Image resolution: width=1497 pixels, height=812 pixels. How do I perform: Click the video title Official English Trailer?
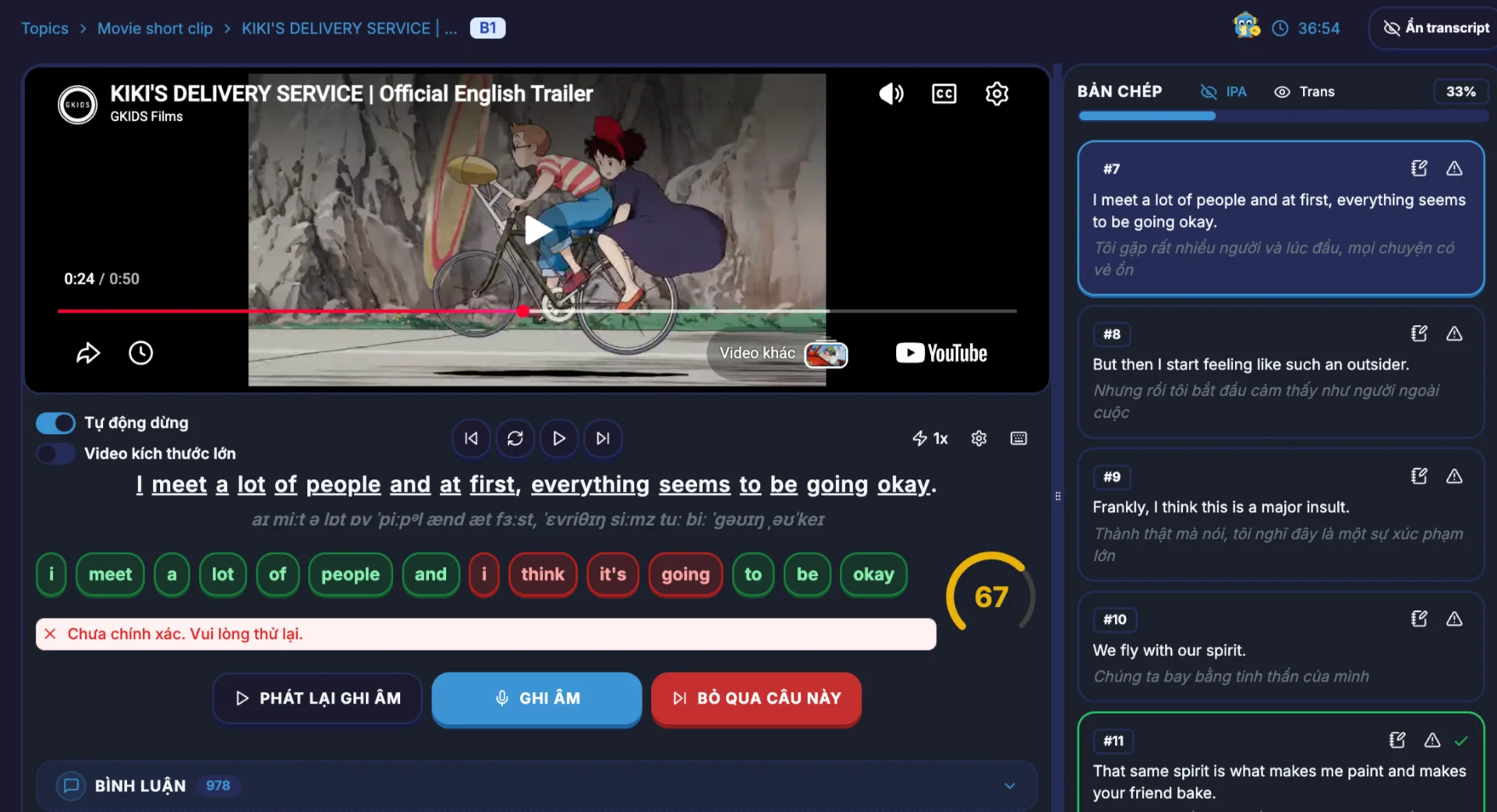tap(352, 94)
